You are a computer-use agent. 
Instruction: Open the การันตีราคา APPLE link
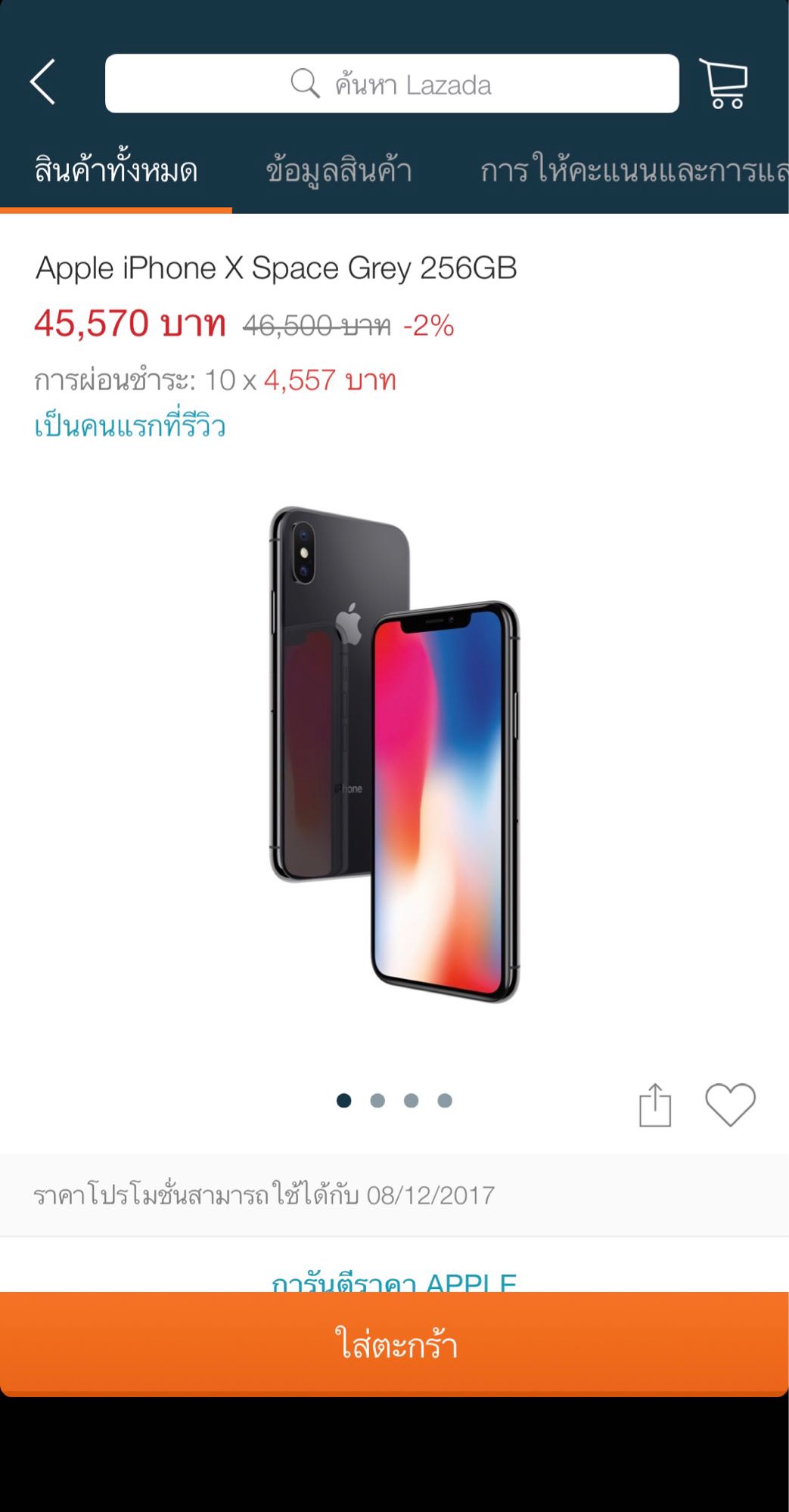pos(394,1281)
